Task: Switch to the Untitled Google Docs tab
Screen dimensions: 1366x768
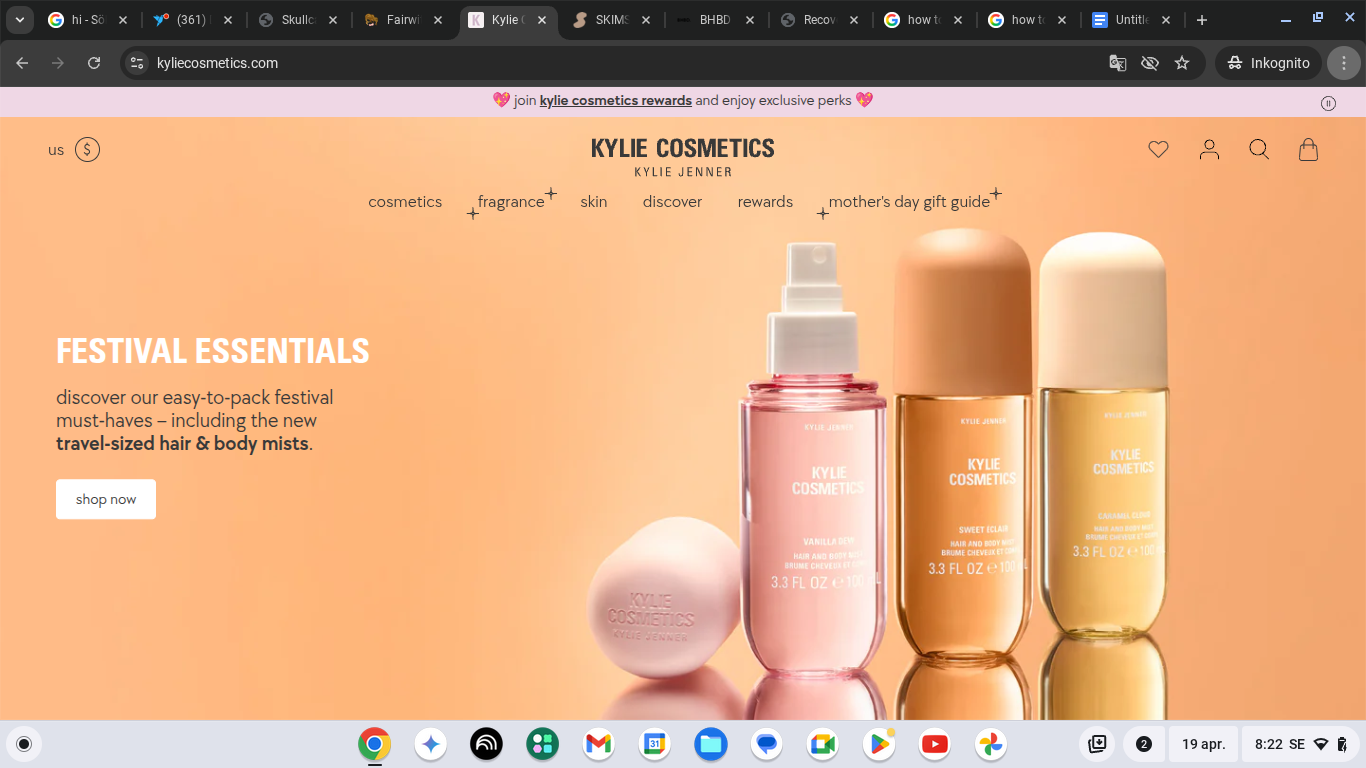Action: [x=1132, y=20]
